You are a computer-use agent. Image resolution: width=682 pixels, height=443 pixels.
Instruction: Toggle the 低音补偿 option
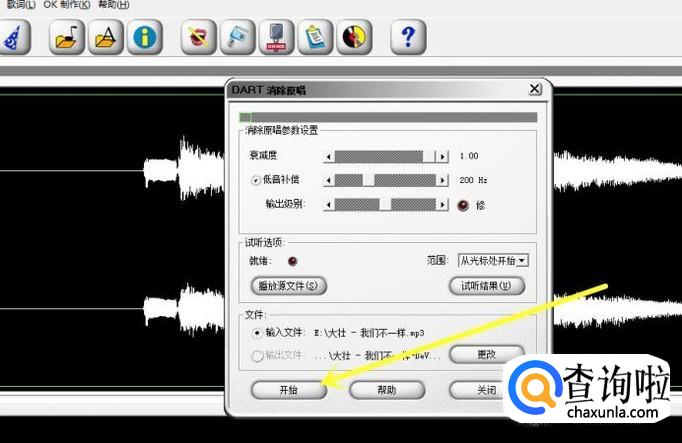tap(256, 180)
